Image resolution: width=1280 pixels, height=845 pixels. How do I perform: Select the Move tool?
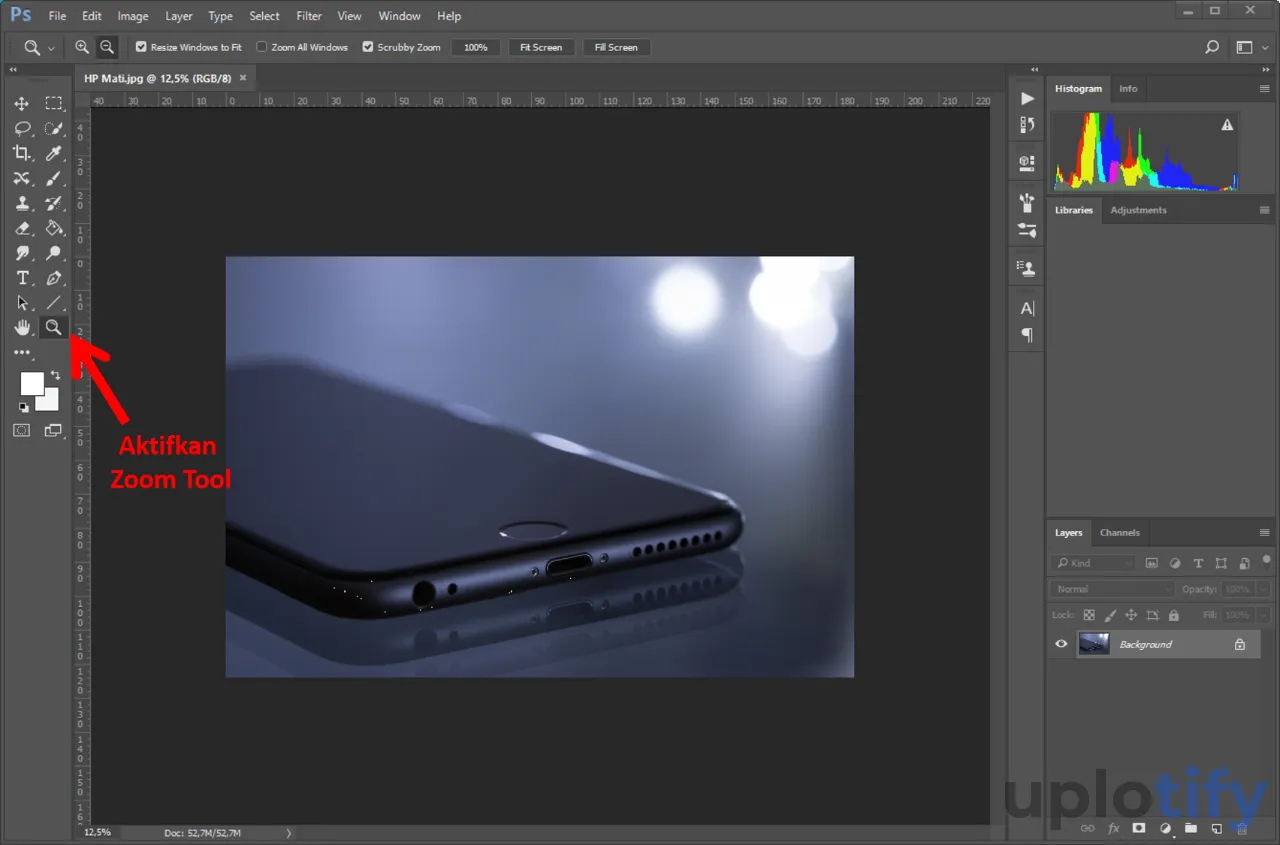pyautogui.click(x=21, y=104)
